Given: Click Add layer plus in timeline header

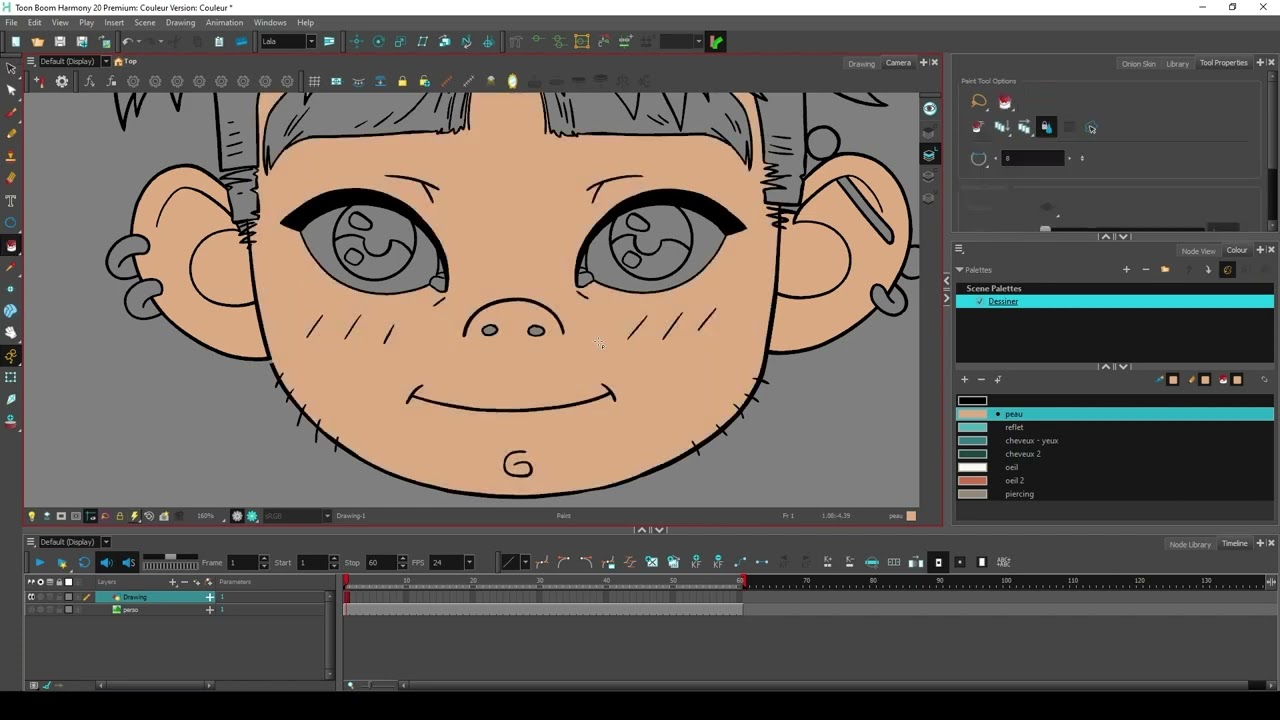Looking at the screenshot, I should coord(172,582).
